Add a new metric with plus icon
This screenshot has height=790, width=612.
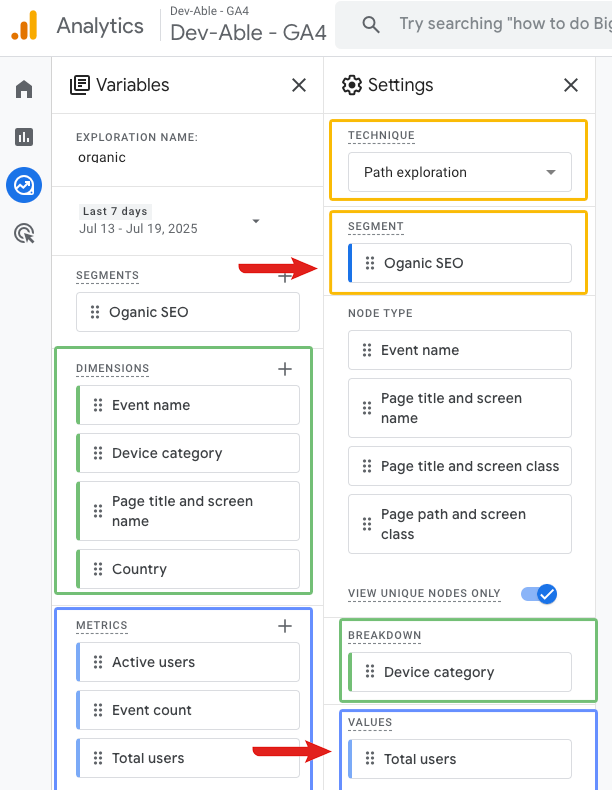coord(285,626)
